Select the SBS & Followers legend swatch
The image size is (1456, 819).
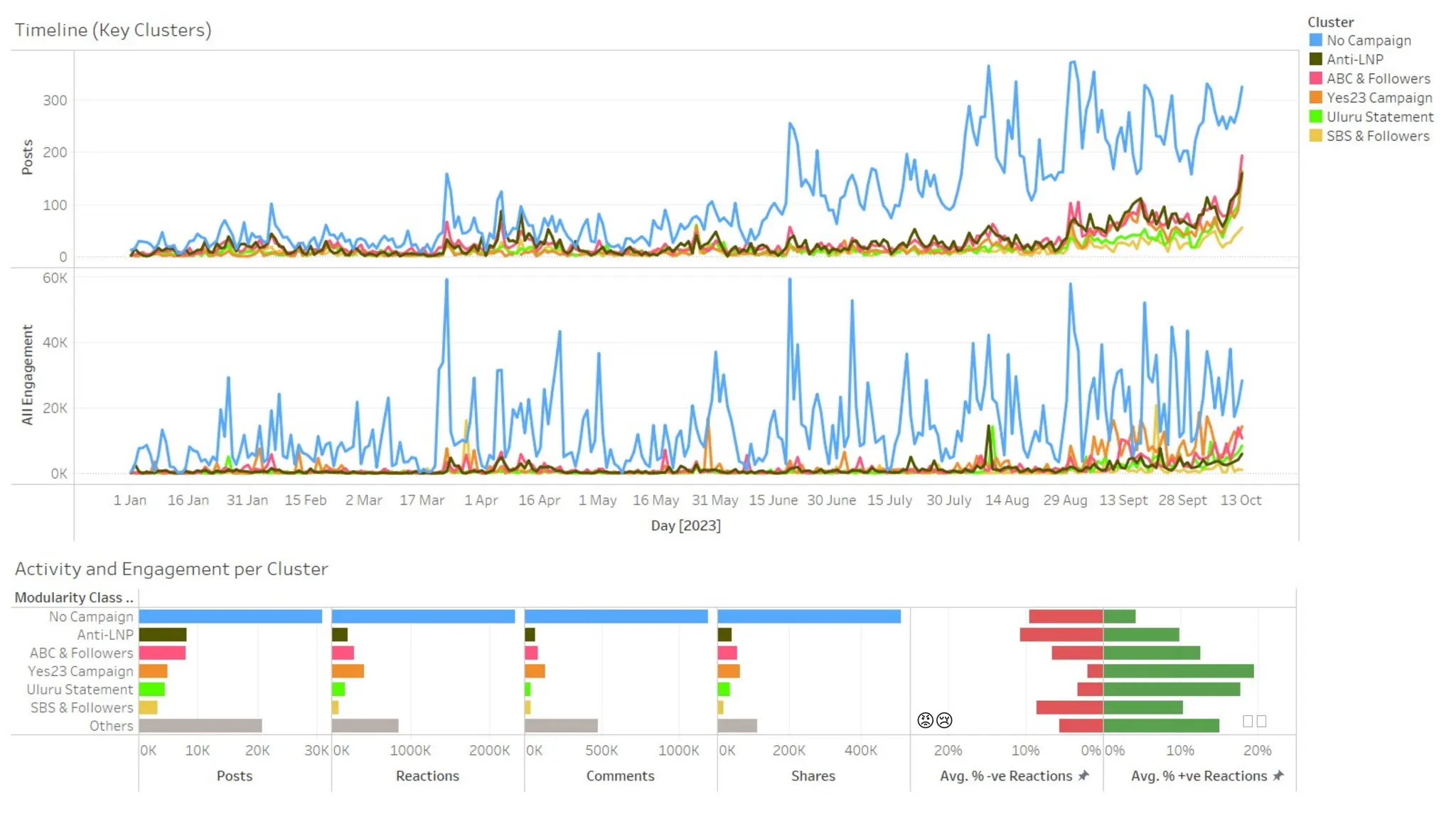coord(1316,136)
